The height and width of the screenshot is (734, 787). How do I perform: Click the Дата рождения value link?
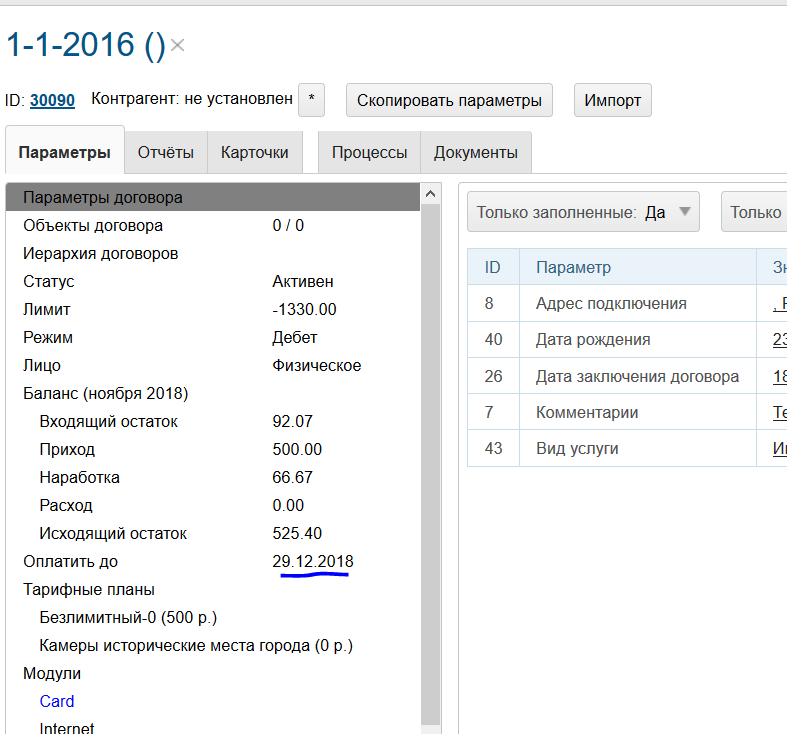pyautogui.click(x=780, y=340)
